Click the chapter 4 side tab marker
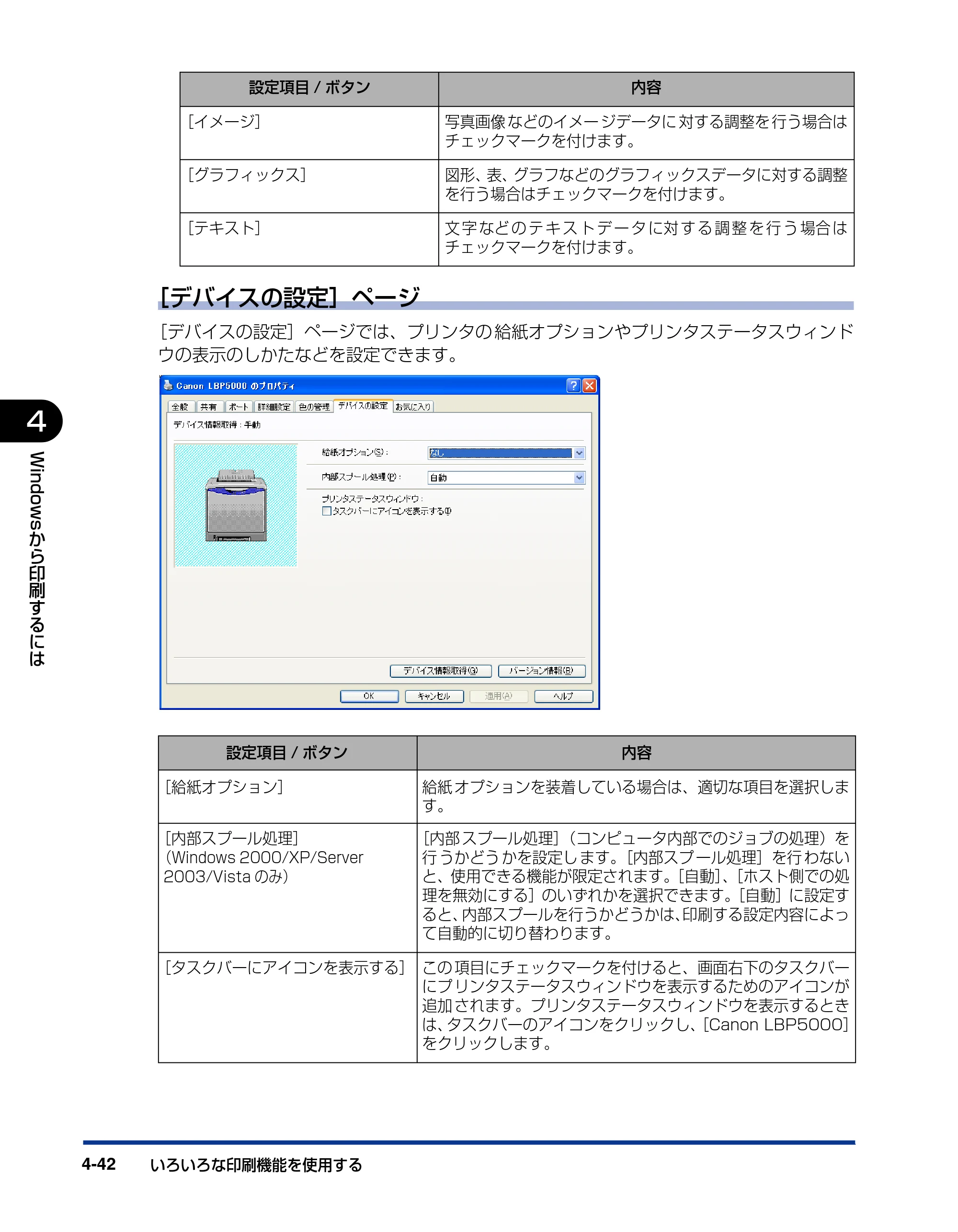 31,421
